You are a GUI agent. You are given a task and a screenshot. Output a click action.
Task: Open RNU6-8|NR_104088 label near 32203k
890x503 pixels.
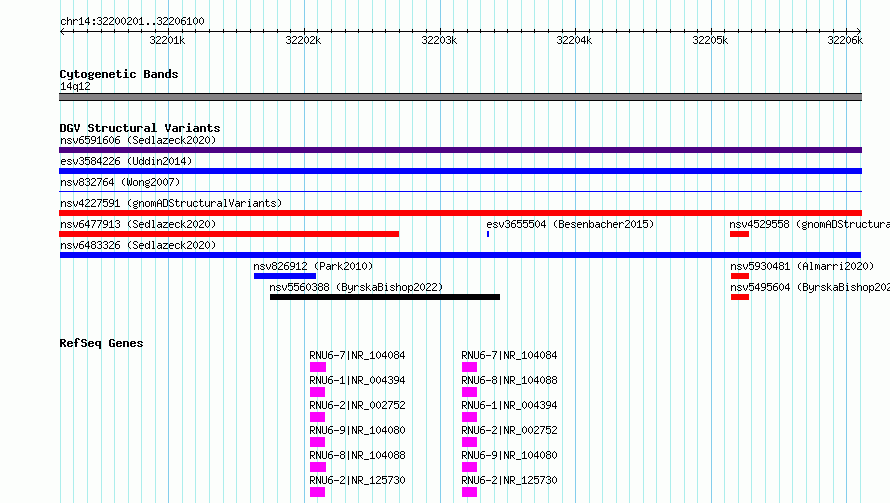pyautogui.click(x=509, y=380)
